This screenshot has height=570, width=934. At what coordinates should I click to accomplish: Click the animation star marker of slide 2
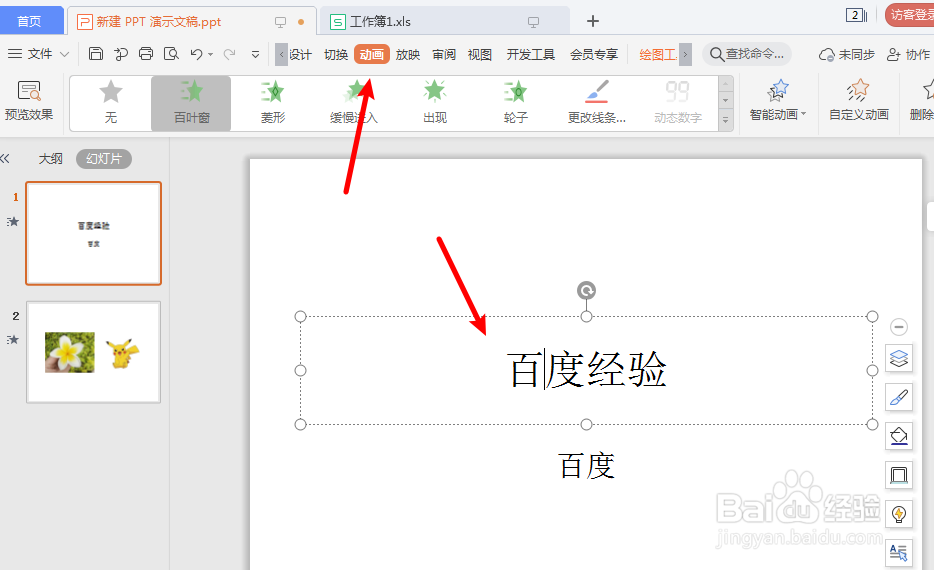pos(13,339)
